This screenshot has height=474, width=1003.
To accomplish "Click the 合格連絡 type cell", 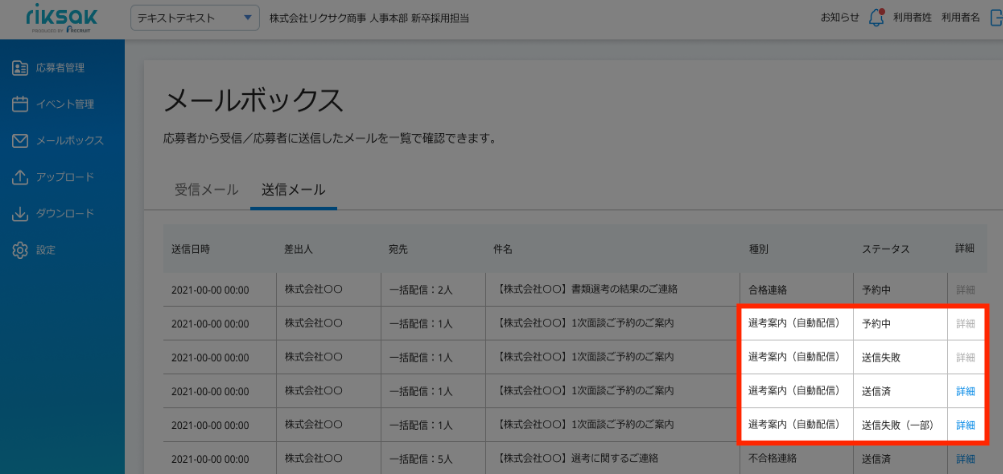I will point(768,289).
